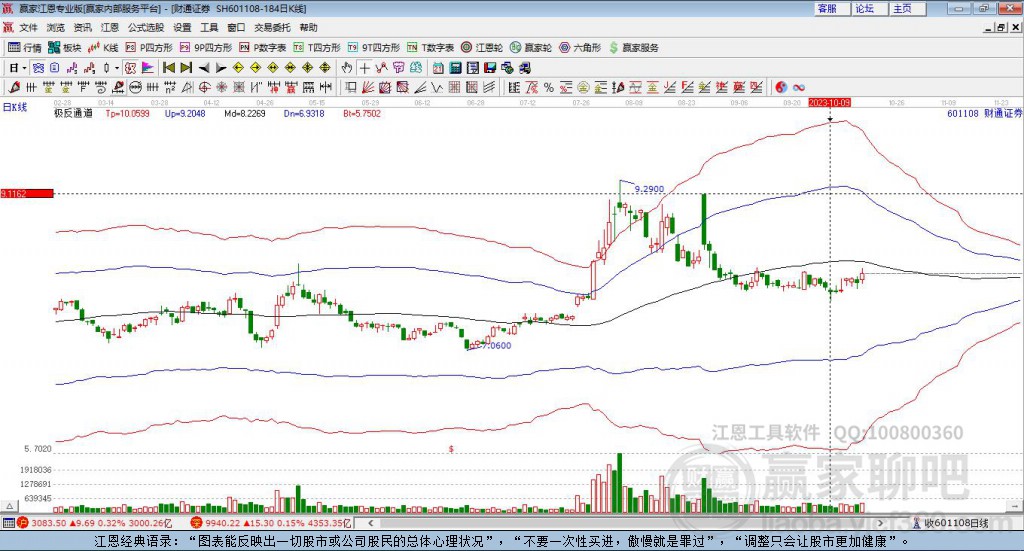1024x551 pixels.
Task: Move chart left with black left arrow
Action: point(204,68)
